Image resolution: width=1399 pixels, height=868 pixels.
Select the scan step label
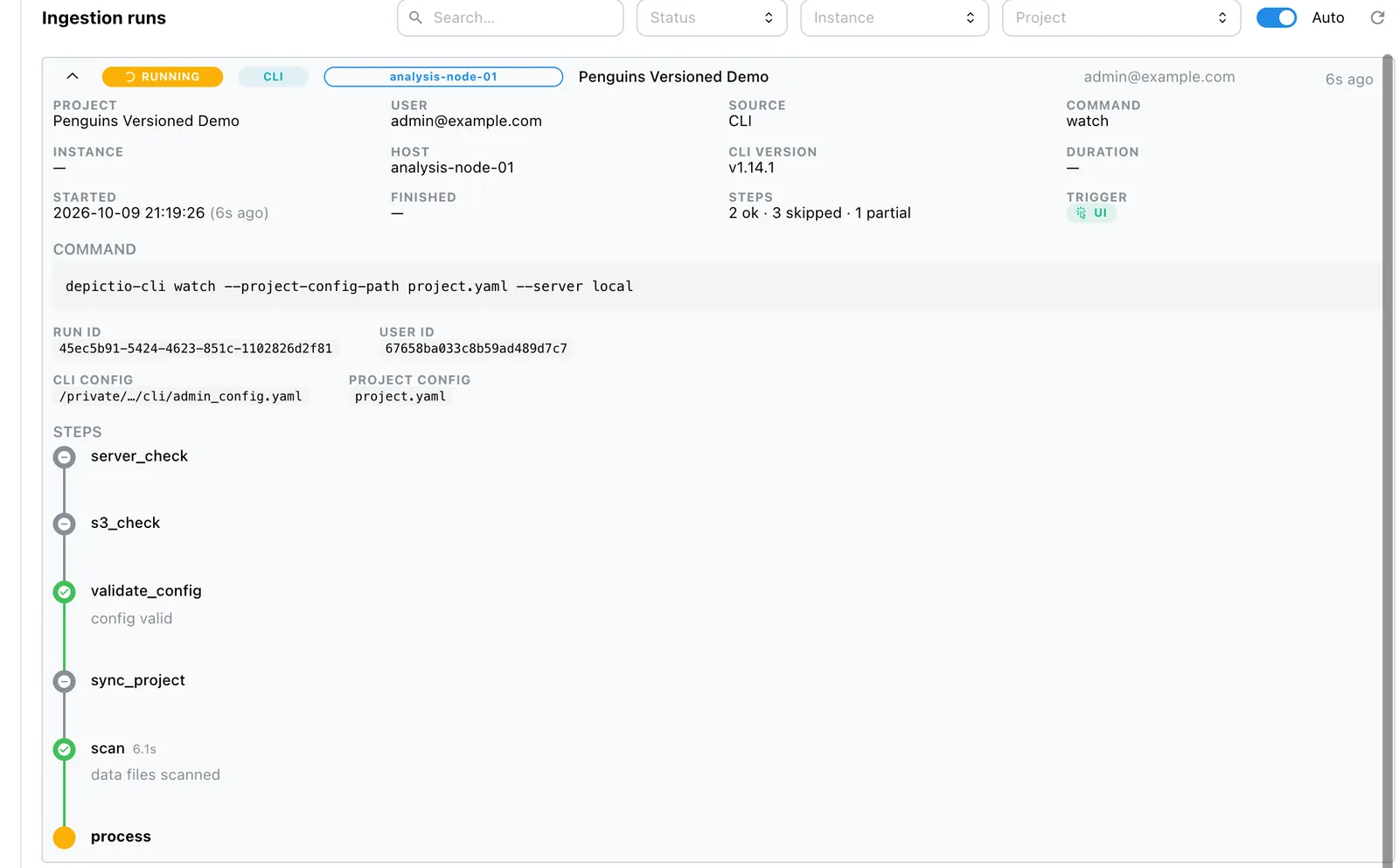108,748
